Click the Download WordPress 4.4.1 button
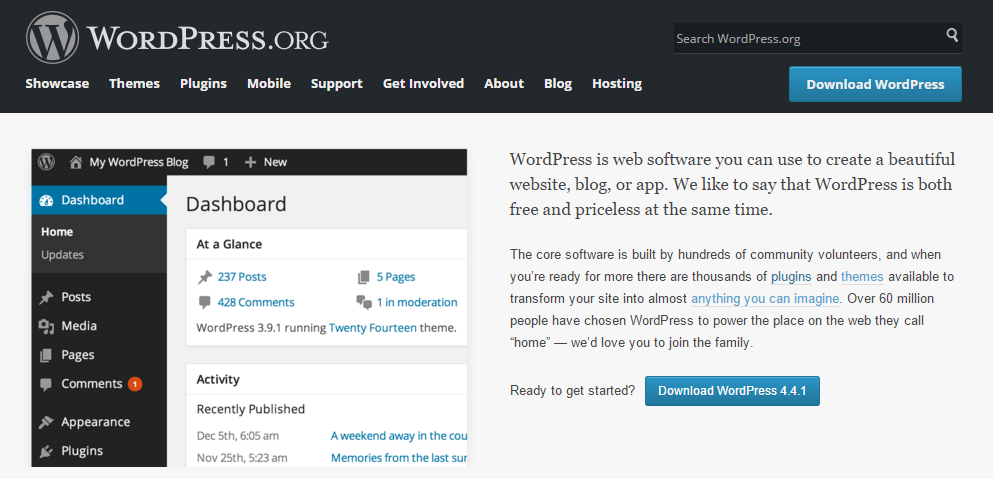 point(732,391)
